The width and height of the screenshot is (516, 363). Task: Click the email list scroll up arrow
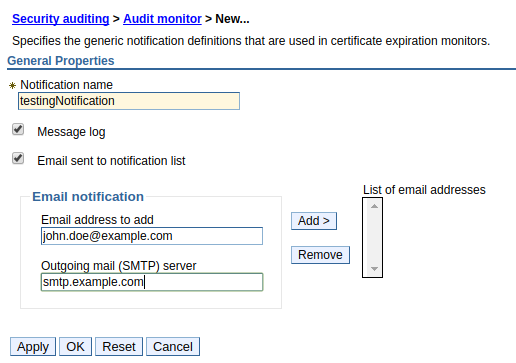(374, 206)
